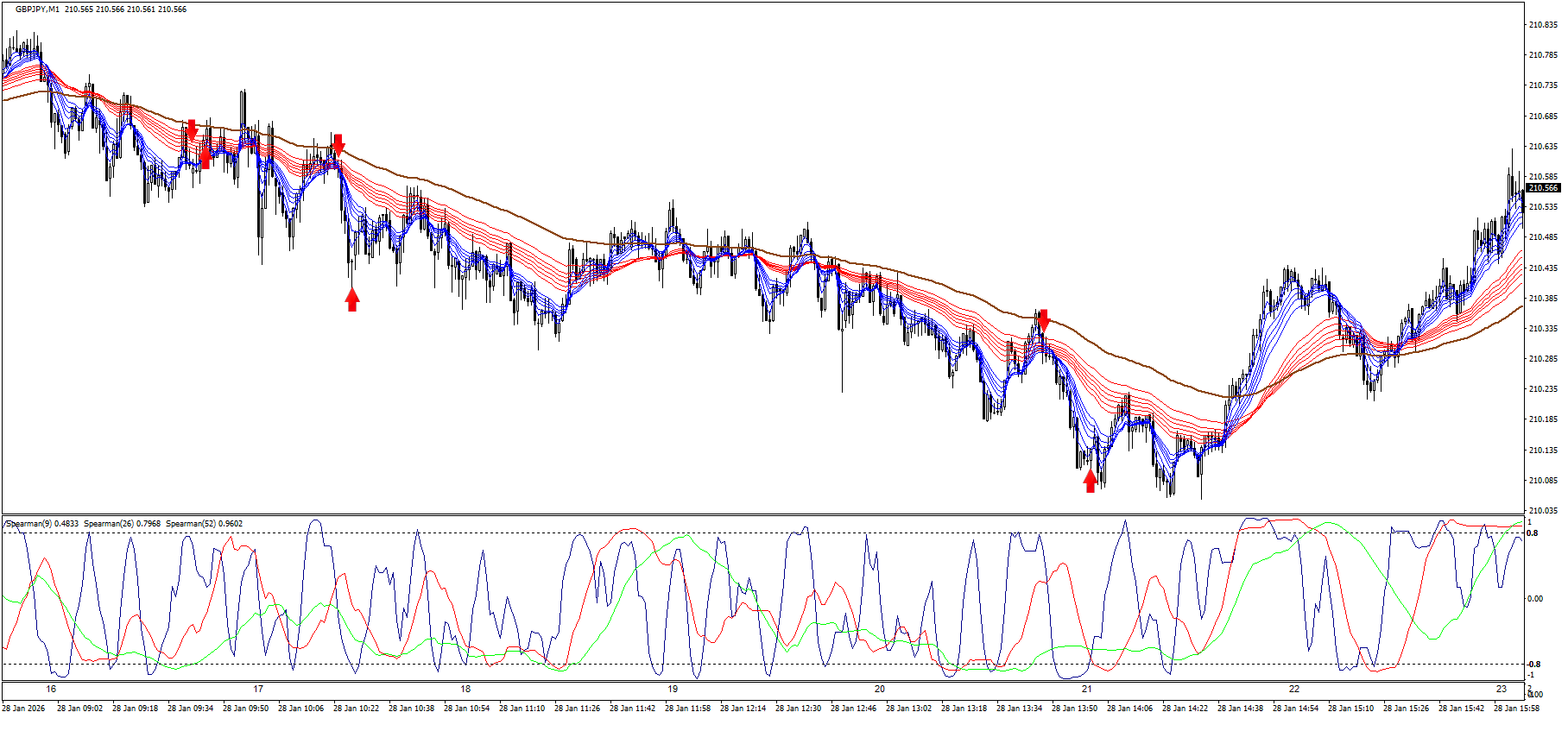
Task: Select the red down arrow before 10:22
Action: (338, 144)
